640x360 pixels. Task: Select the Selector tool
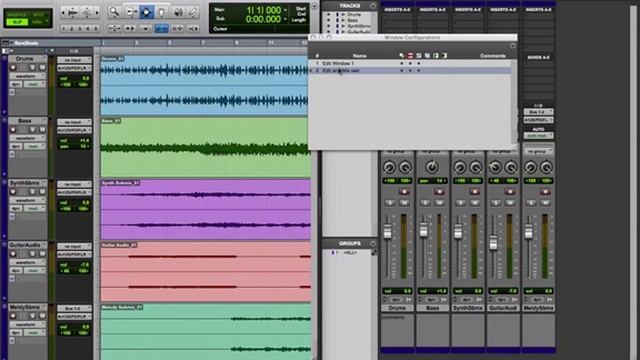pos(147,12)
